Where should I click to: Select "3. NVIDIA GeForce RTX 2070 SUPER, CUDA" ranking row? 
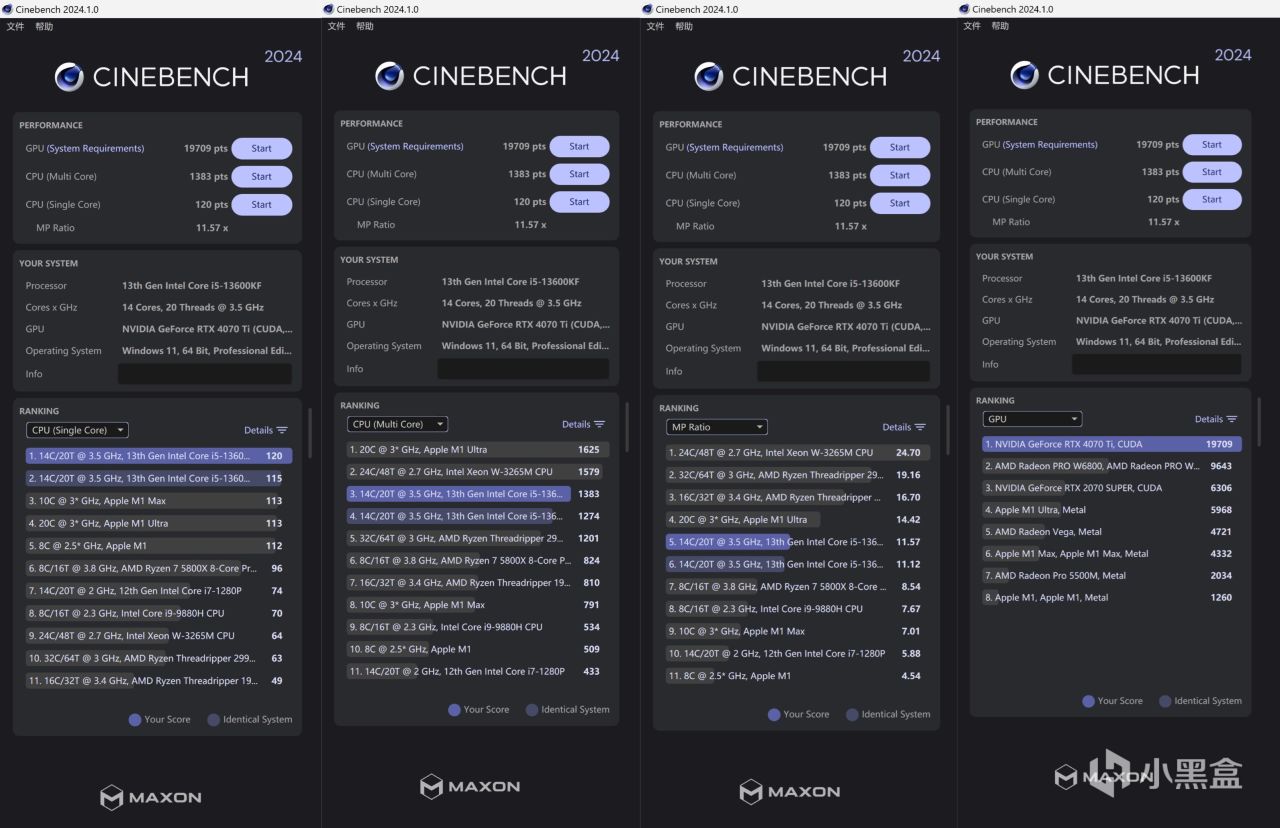(x=1112, y=488)
